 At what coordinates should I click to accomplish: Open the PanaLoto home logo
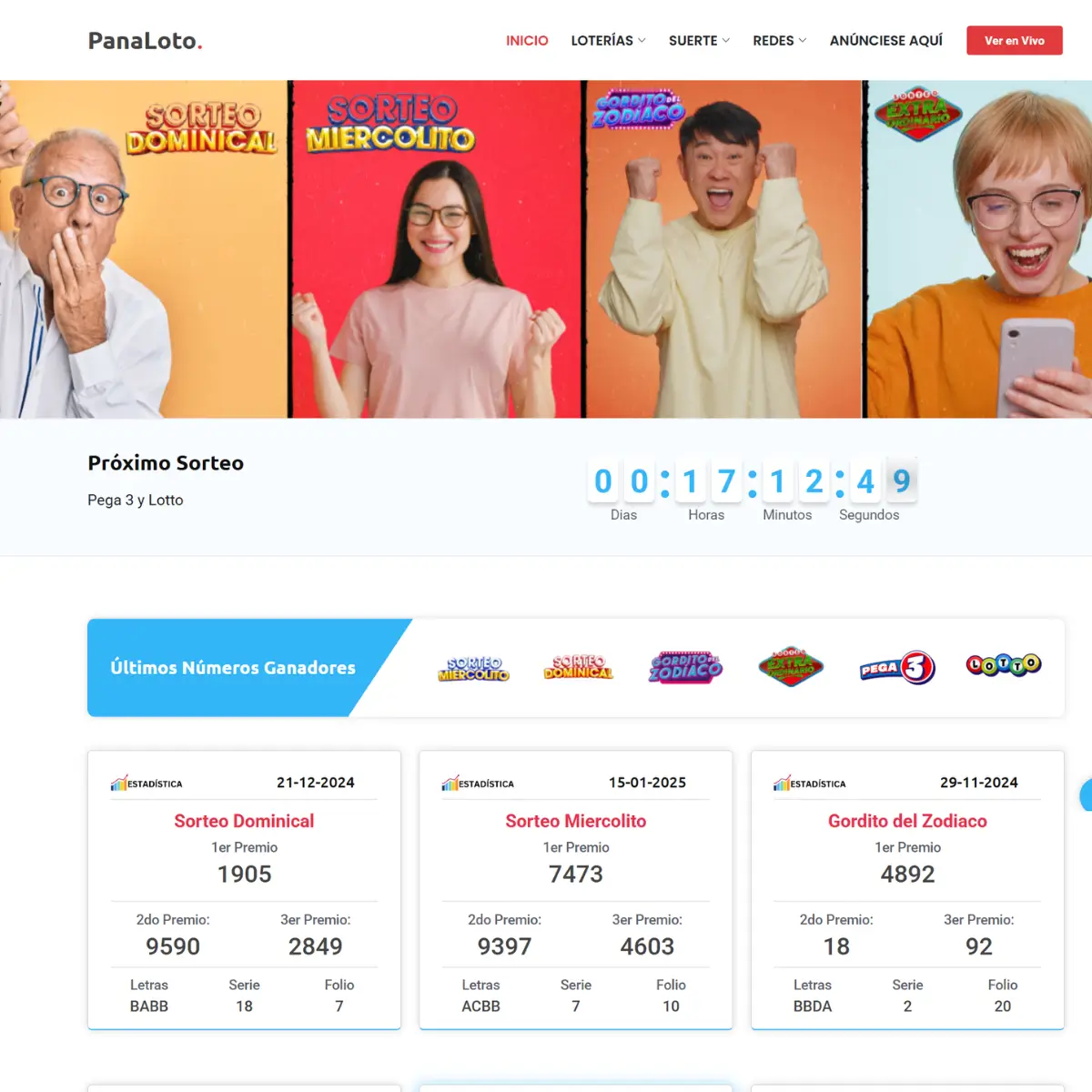(x=145, y=40)
